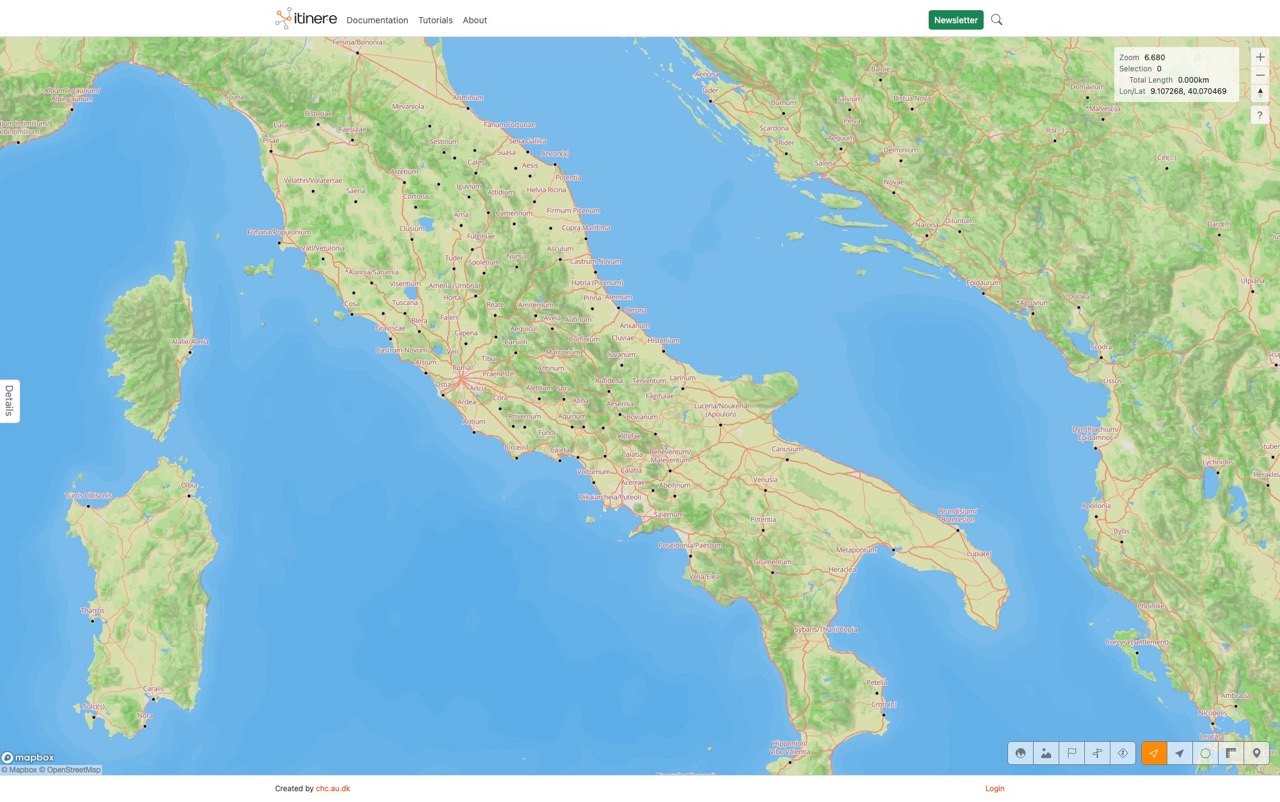Screen dimensions: 1280x802
Task: Expand the Details side panel
Action: (x=9, y=401)
